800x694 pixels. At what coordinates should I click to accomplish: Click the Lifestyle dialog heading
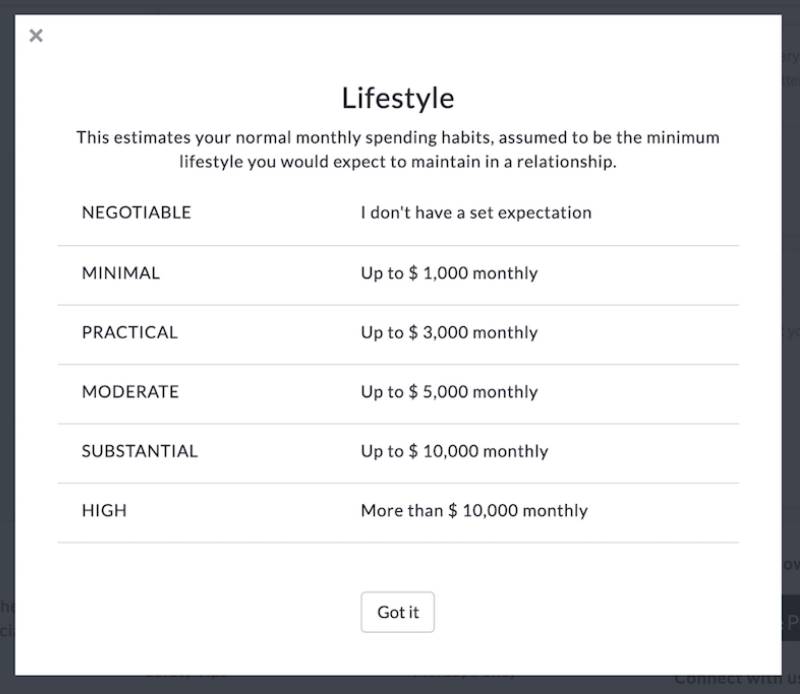pos(398,97)
